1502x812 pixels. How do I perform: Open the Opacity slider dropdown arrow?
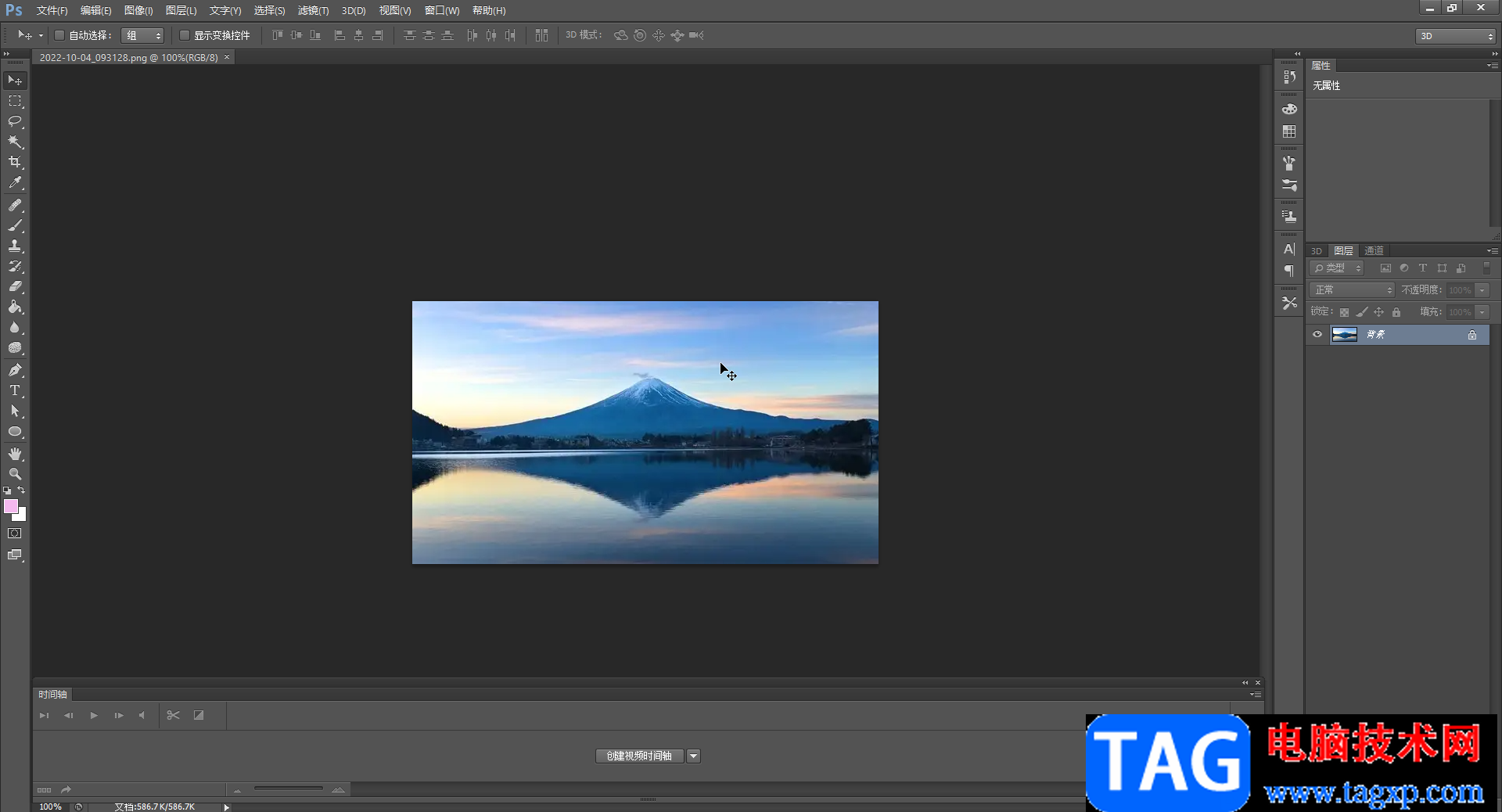point(1482,290)
